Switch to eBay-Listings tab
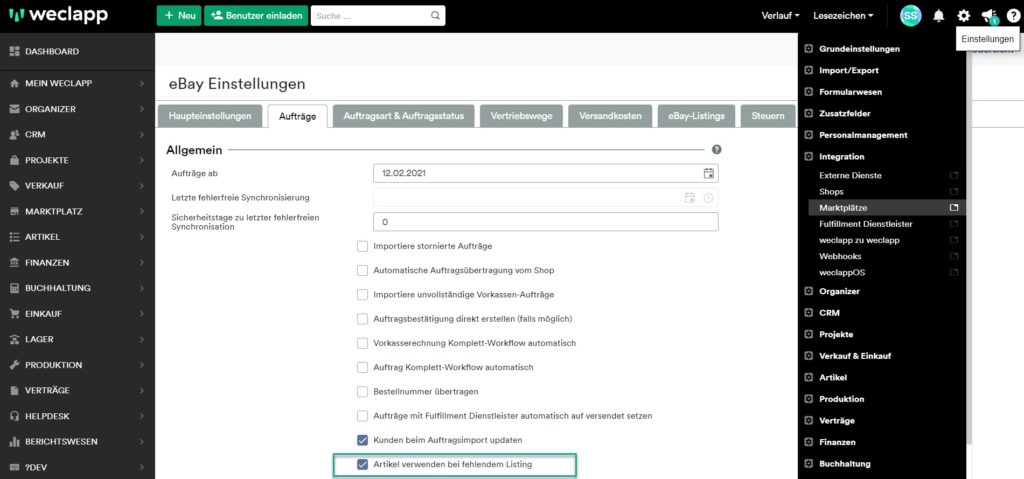Viewport: 1024px width, 479px height. click(x=696, y=116)
